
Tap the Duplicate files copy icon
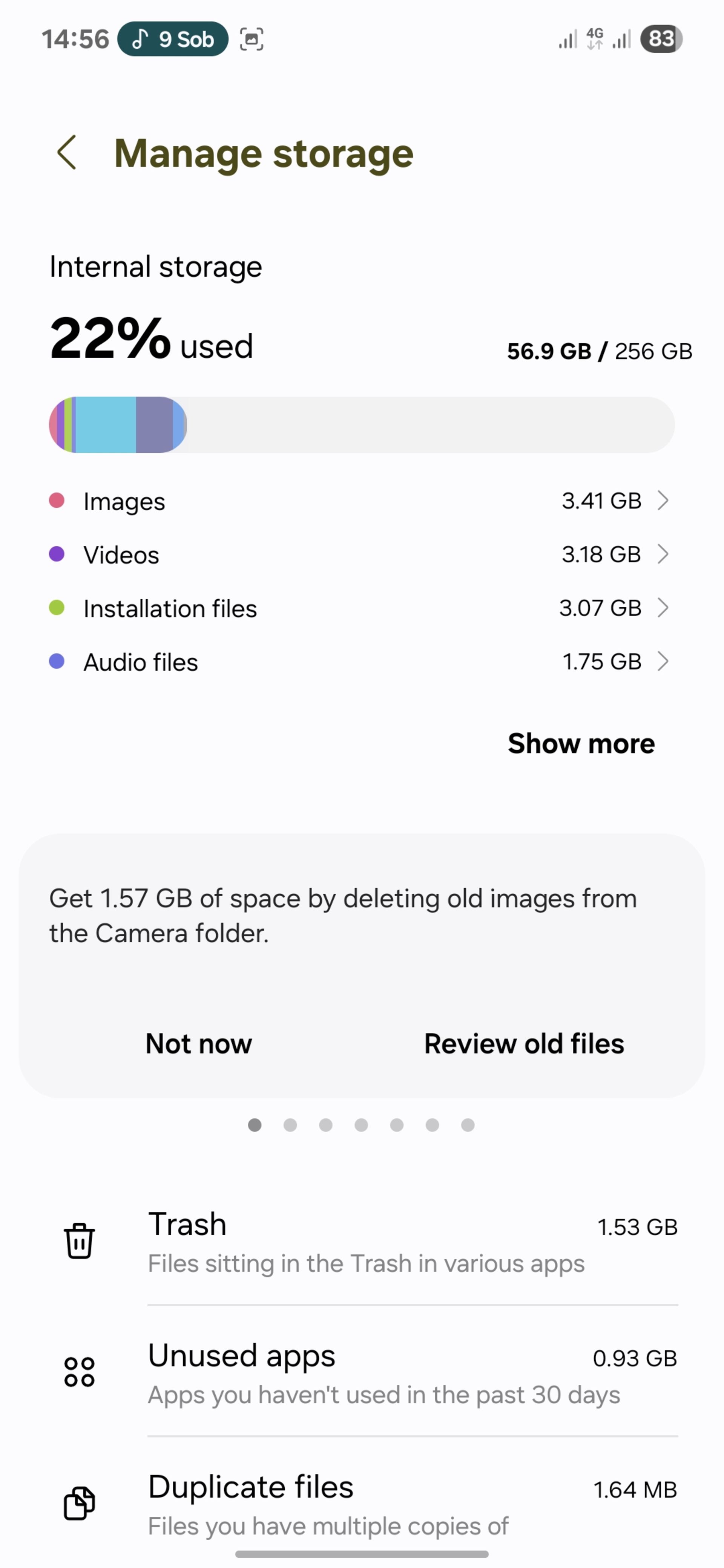(79, 1503)
